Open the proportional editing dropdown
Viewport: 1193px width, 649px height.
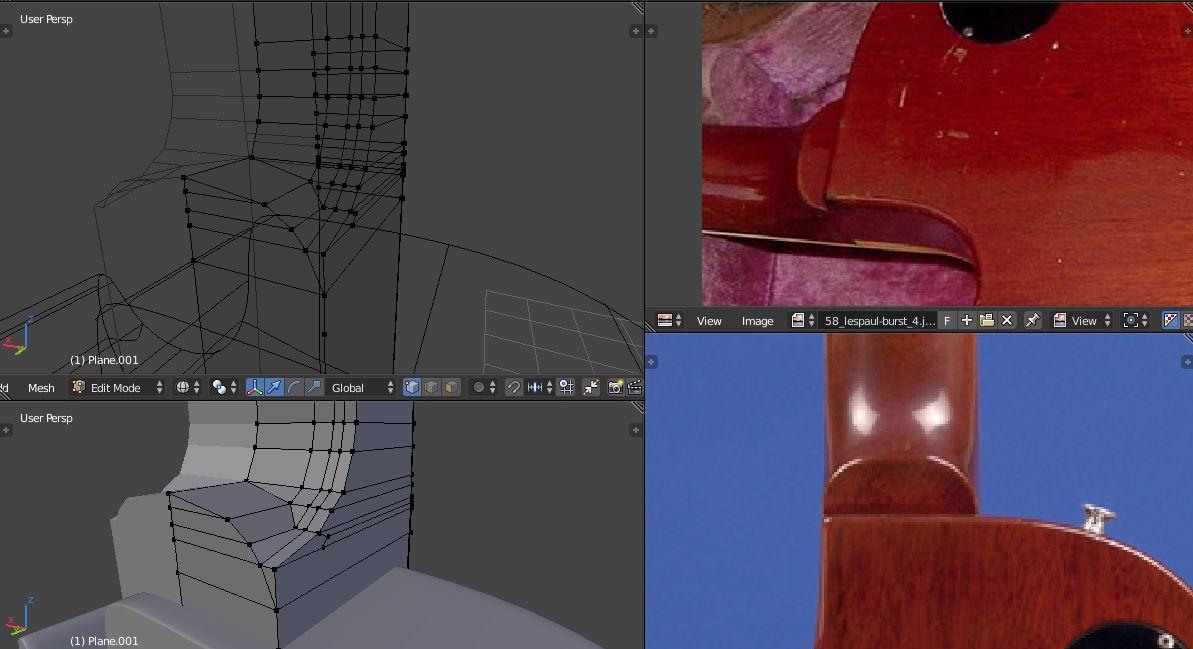coord(484,387)
